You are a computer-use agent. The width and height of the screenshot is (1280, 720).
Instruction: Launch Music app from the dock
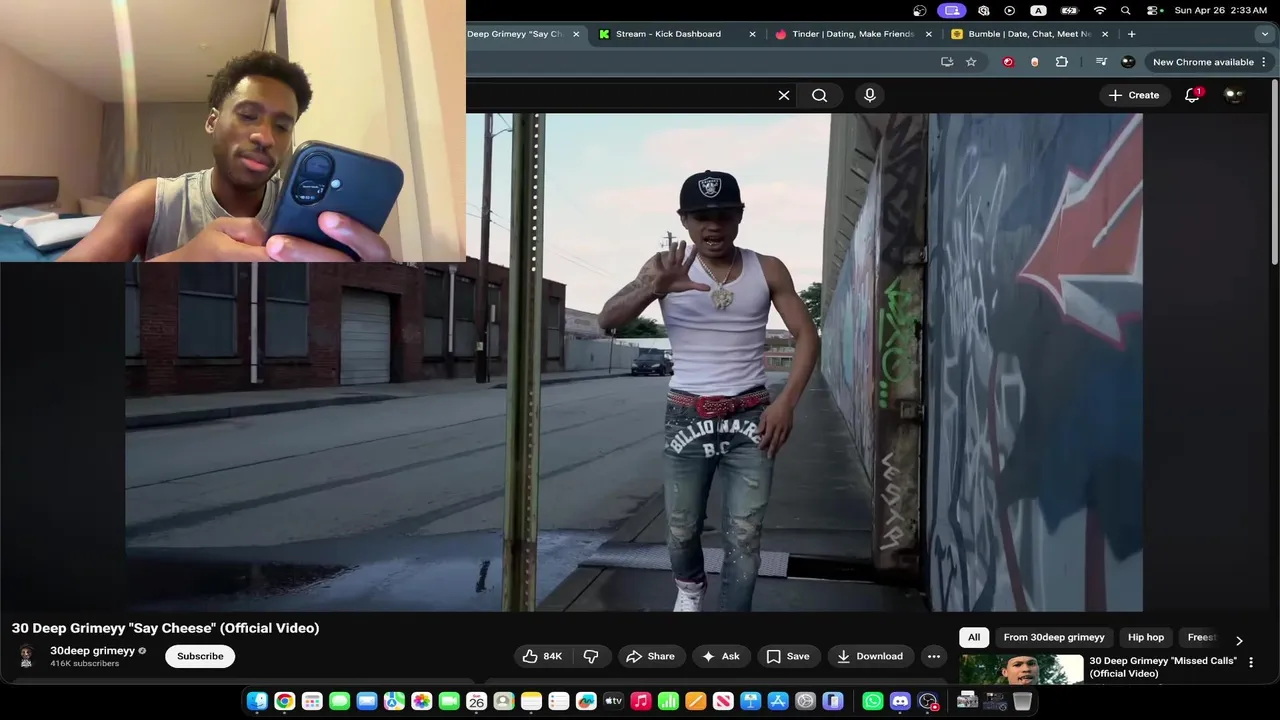pos(641,701)
